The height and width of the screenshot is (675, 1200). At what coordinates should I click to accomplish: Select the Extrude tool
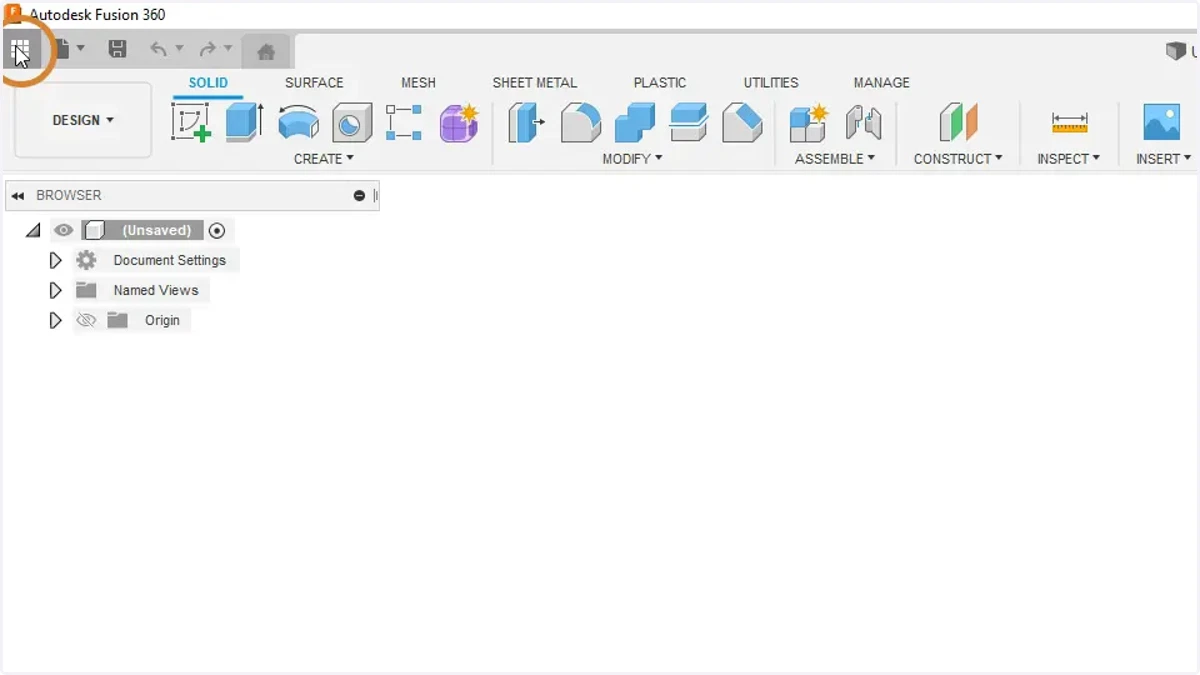(244, 122)
